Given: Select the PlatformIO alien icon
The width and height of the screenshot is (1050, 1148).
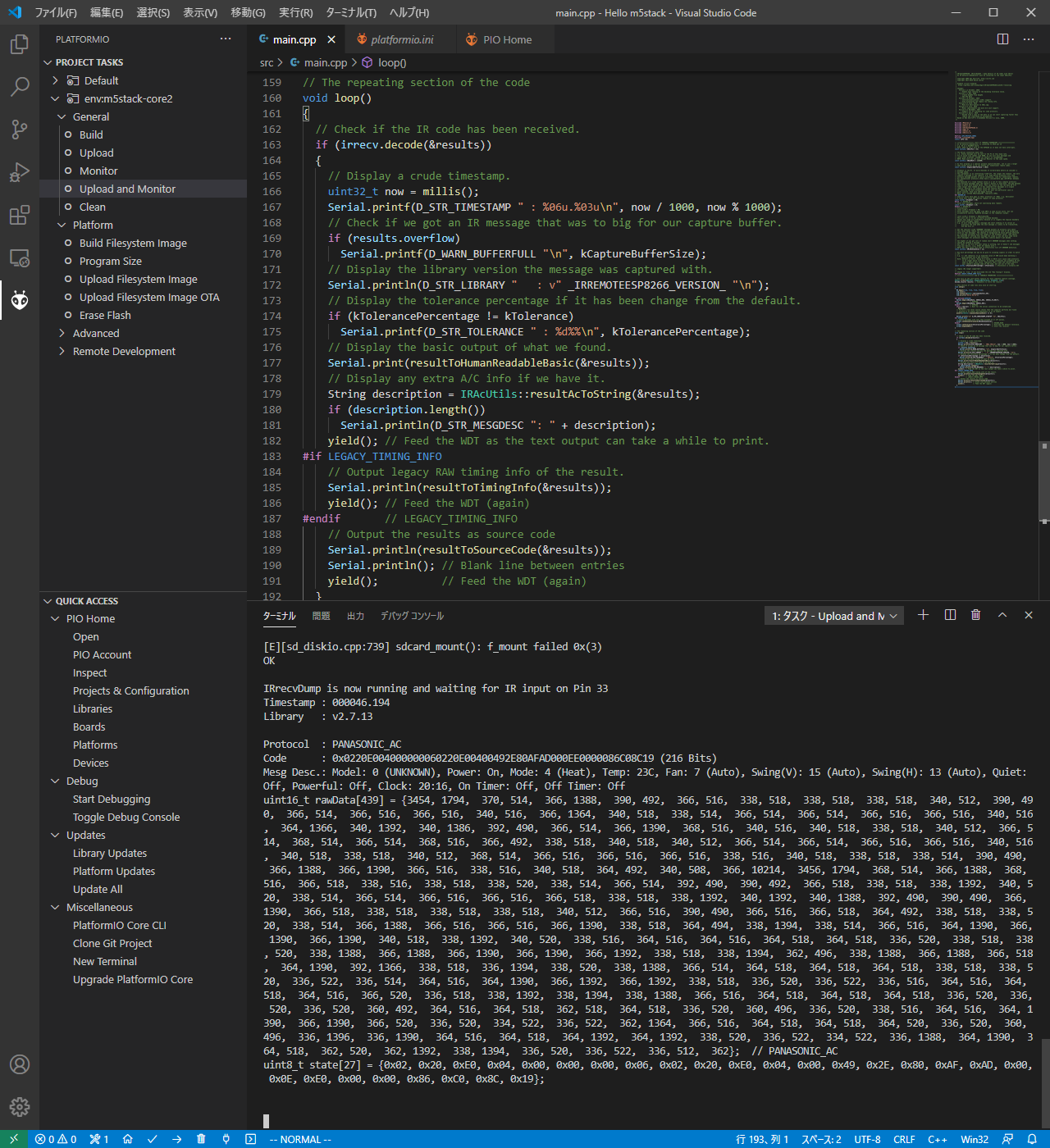Looking at the screenshot, I should (20, 300).
